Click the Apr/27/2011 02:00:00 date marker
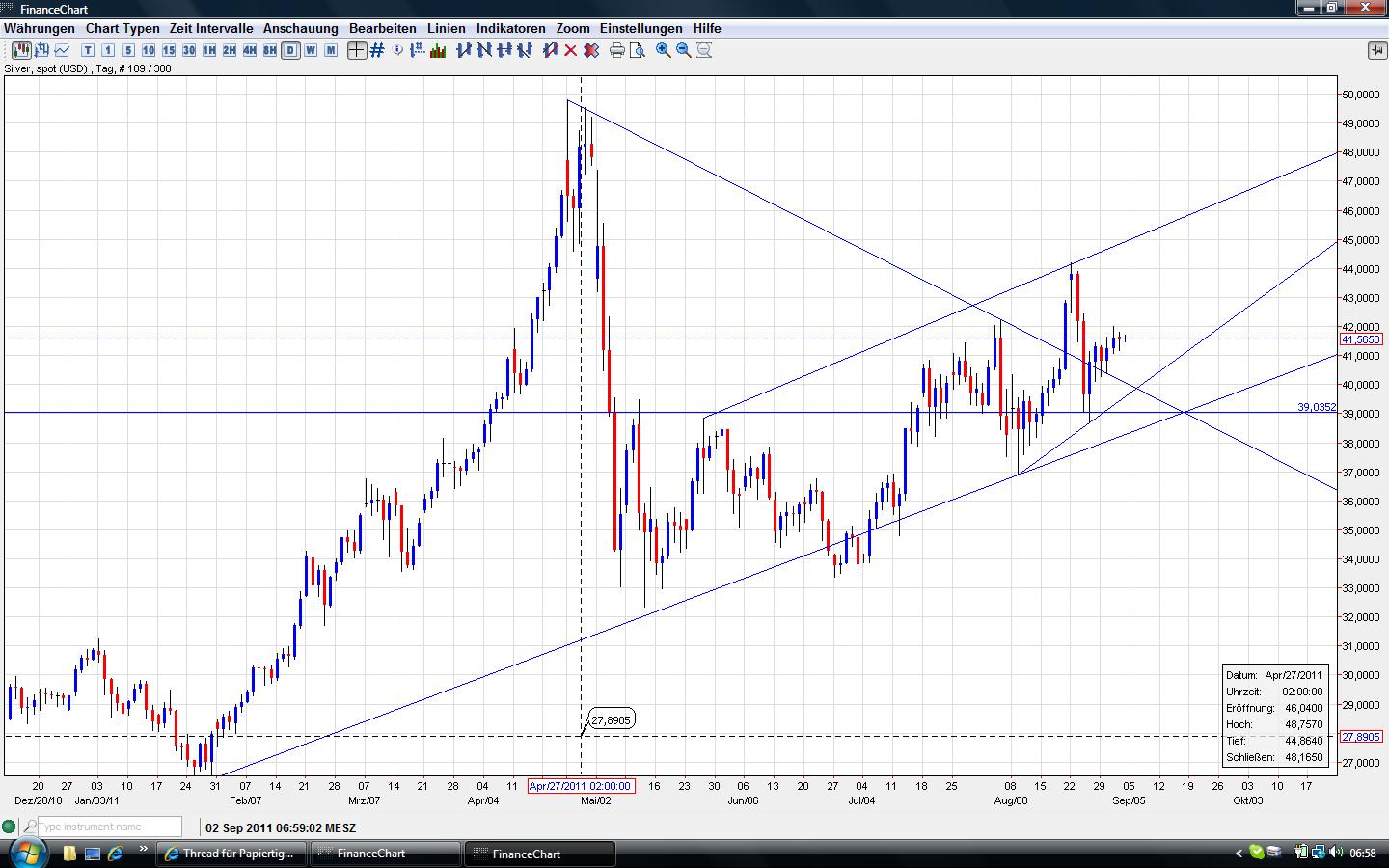 click(x=581, y=786)
